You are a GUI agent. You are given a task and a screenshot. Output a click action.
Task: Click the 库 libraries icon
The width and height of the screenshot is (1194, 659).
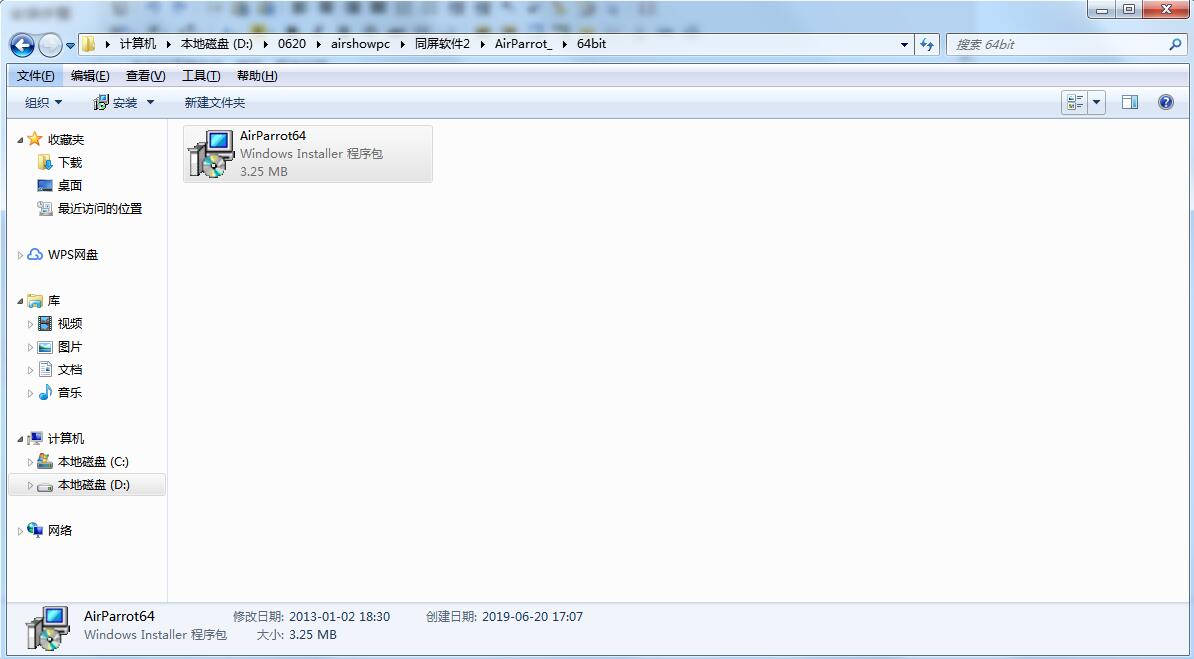click(35, 300)
